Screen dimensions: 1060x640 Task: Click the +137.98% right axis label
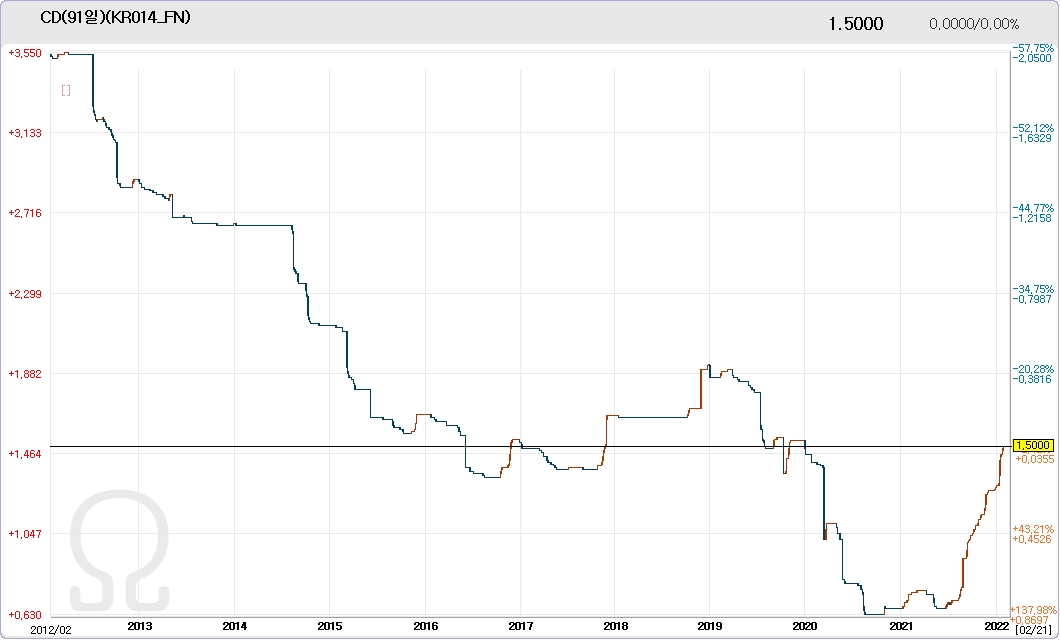click(x=1036, y=609)
